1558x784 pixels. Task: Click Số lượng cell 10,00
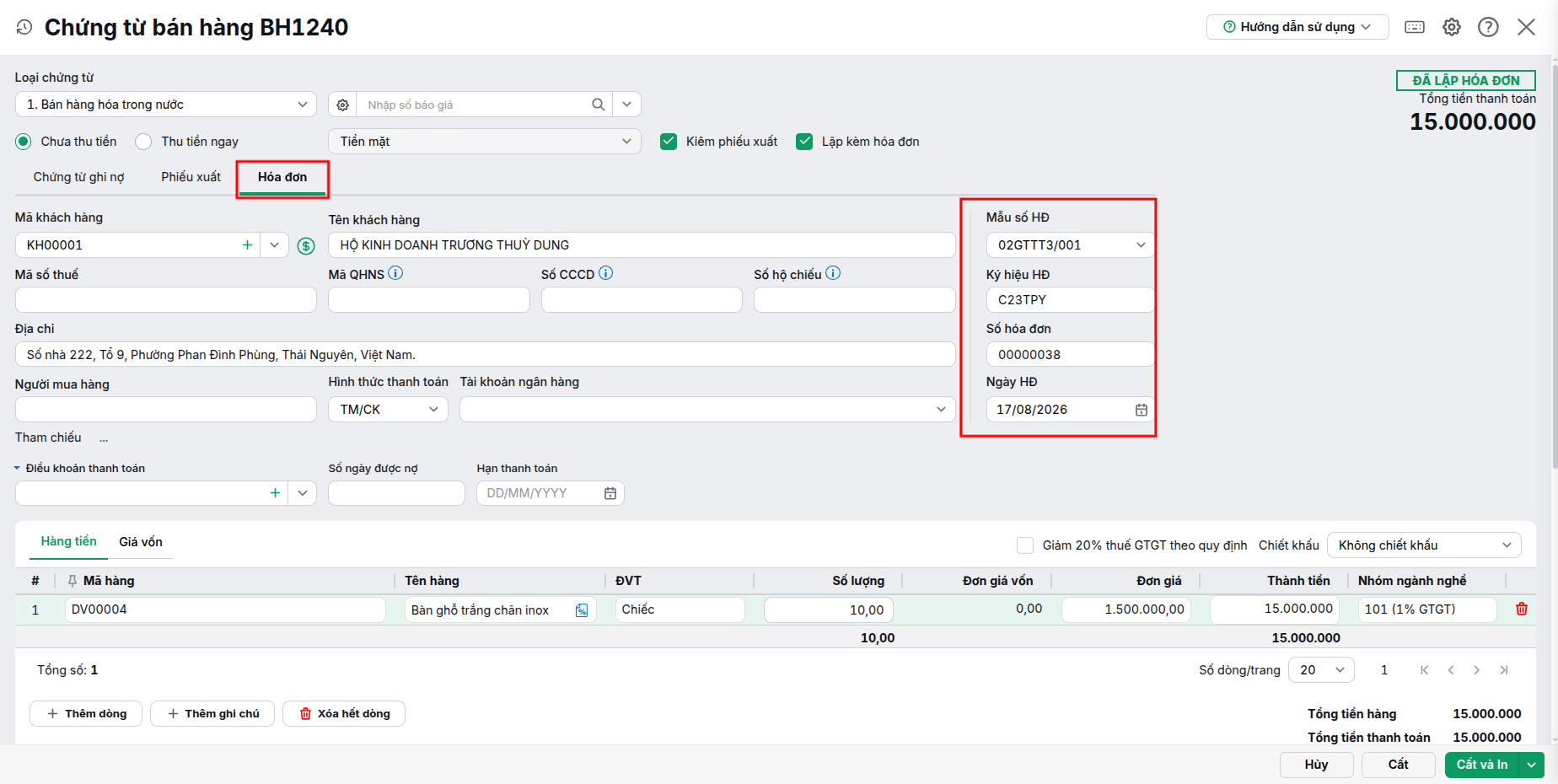[829, 610]
